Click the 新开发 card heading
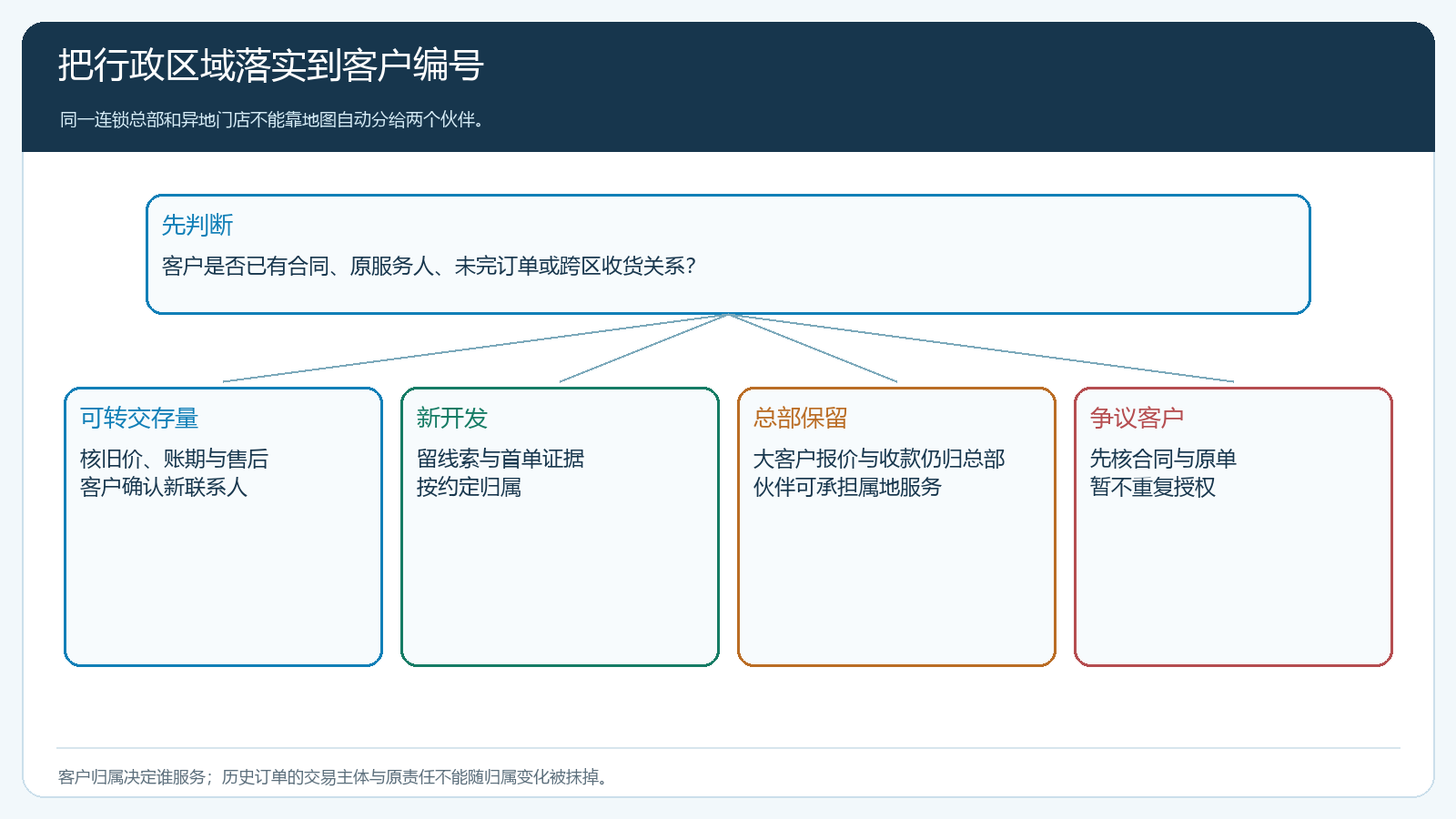Image resolution: width=1456 pixels, height=819 pixels. 452,418
